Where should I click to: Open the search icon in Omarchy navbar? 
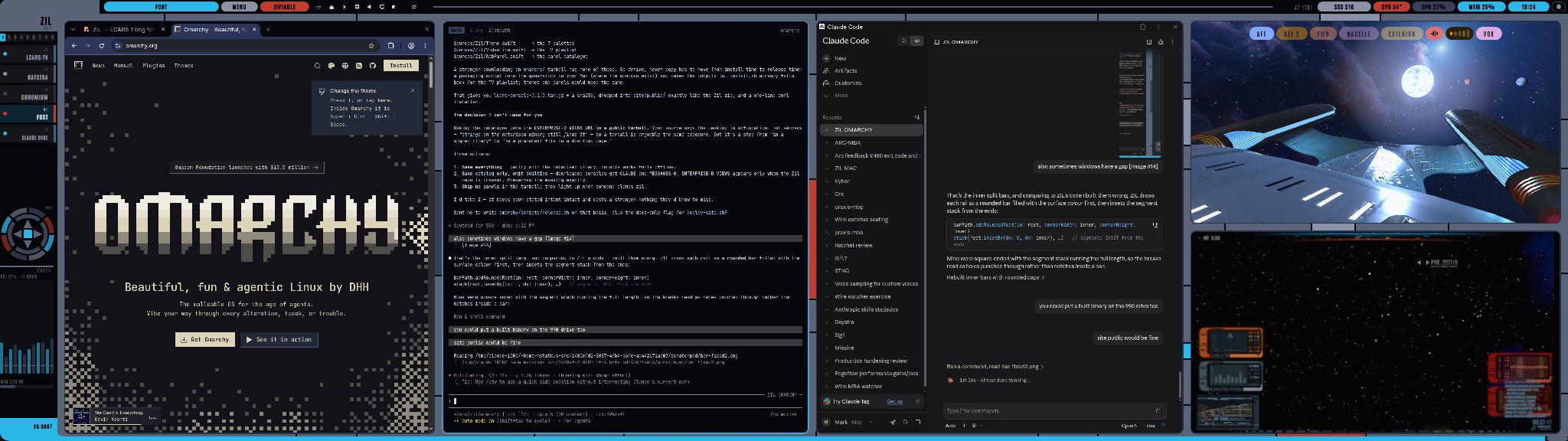tap(317, 66)
